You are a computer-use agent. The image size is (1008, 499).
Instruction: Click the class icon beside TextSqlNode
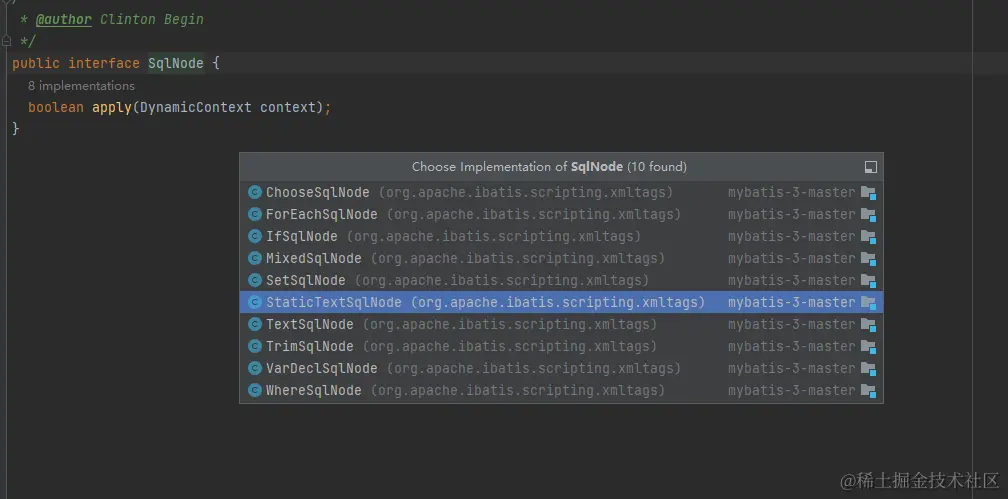(255, 325)
